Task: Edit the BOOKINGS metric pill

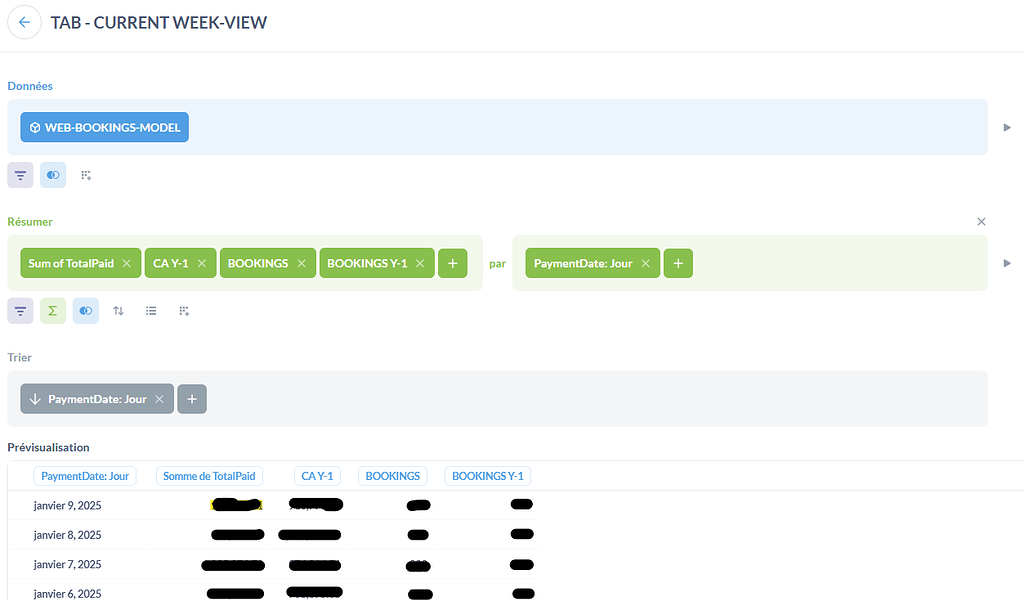Action: tap(258, 263)
